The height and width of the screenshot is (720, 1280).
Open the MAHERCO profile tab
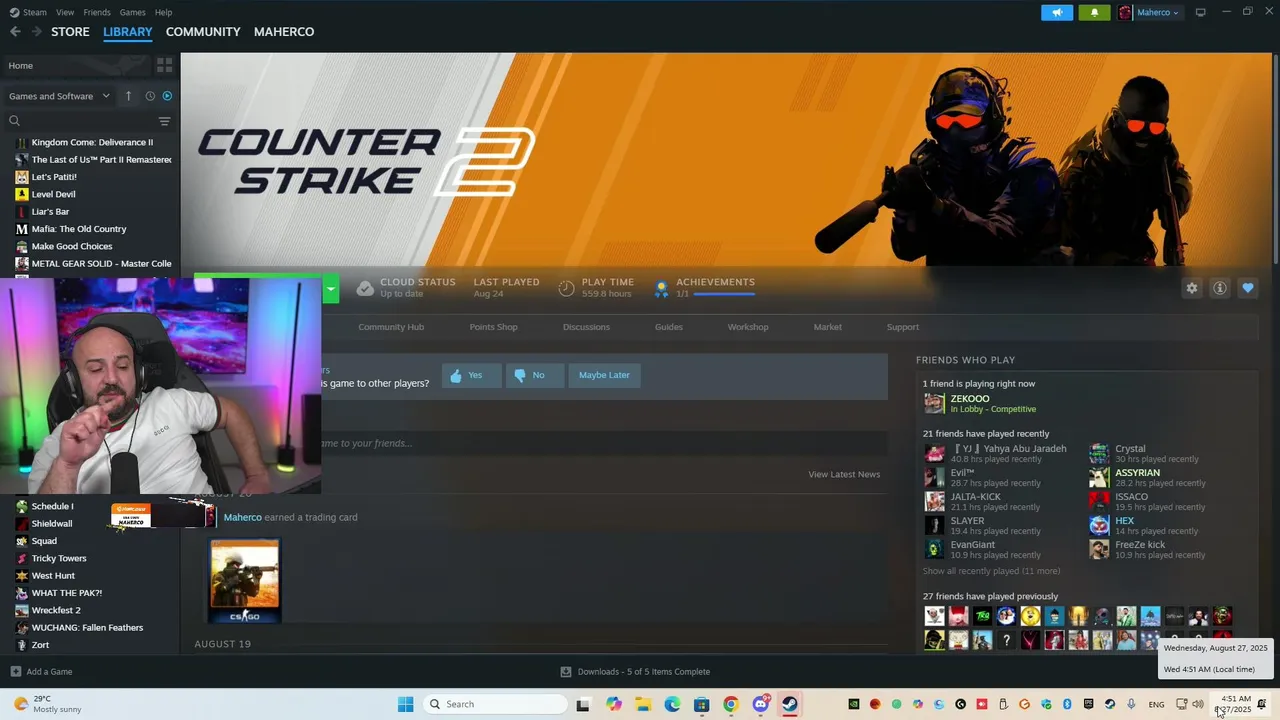click(x=284, y=32)
